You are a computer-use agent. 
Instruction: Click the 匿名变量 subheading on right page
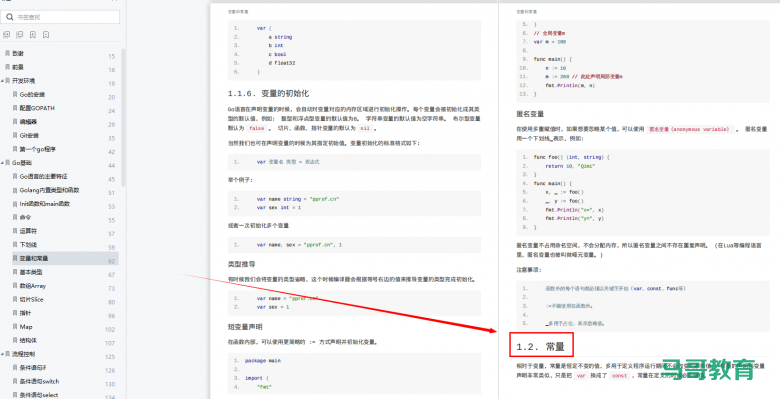pyautogui.click(x=530, y=114)
